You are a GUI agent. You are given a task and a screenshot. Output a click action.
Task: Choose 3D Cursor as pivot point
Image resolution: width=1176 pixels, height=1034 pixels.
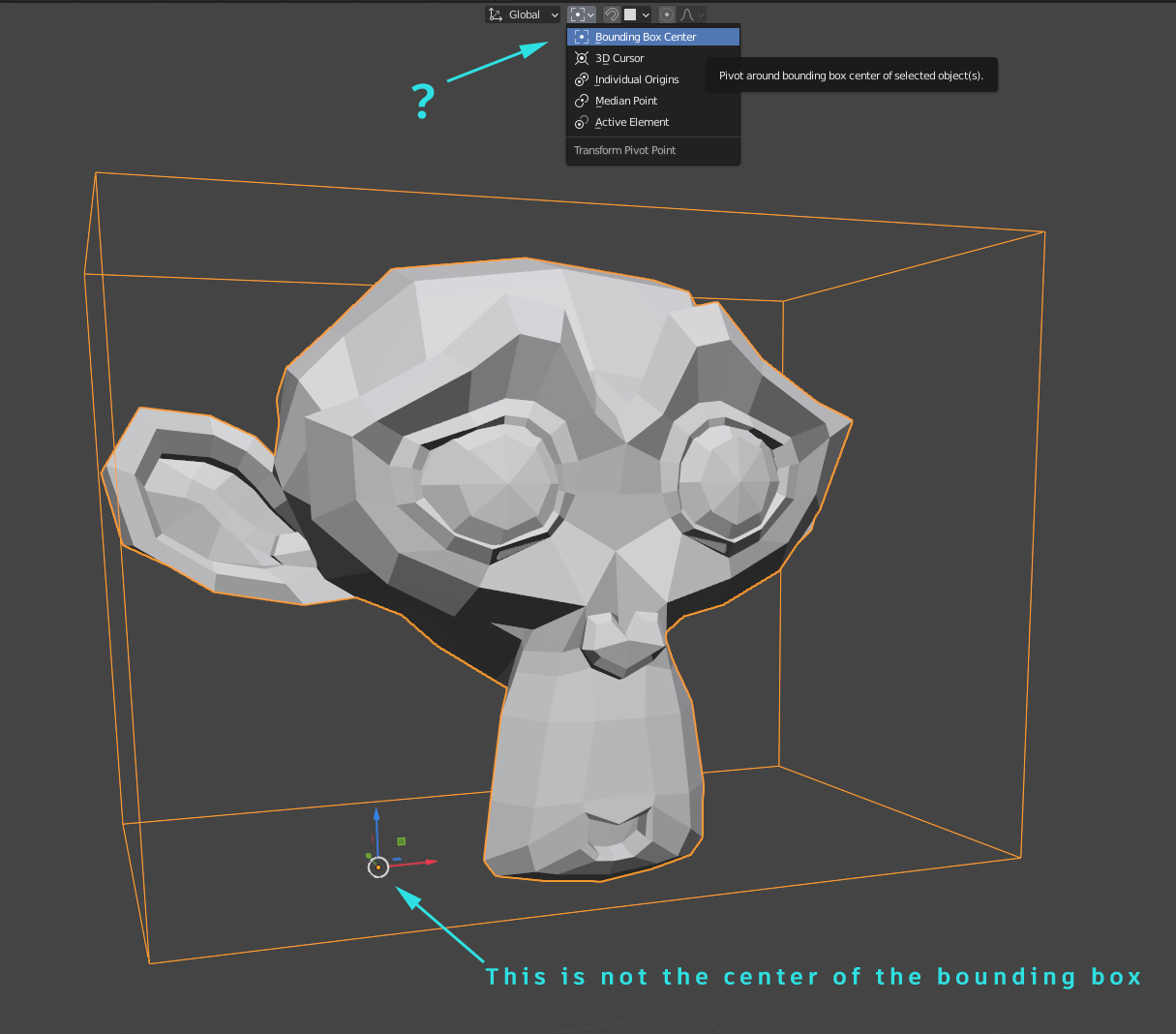(x=653, y=58)
